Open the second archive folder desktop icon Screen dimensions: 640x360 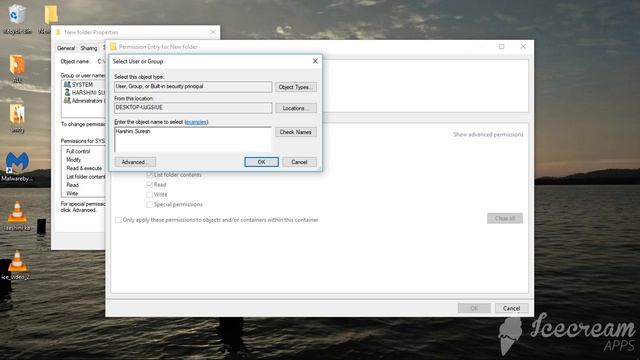(17, 115)
